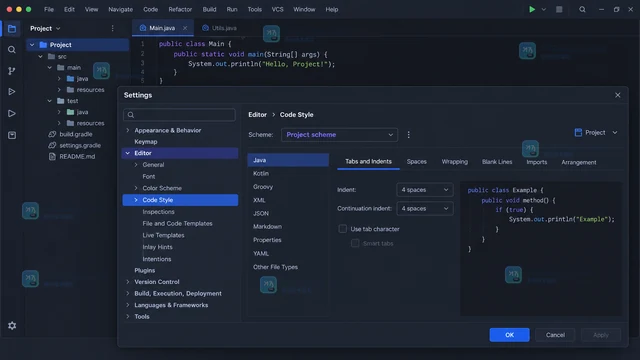Screen dimensions: 640x360
Task: Open the Project scope dropdown arrow
Action: 615,132
